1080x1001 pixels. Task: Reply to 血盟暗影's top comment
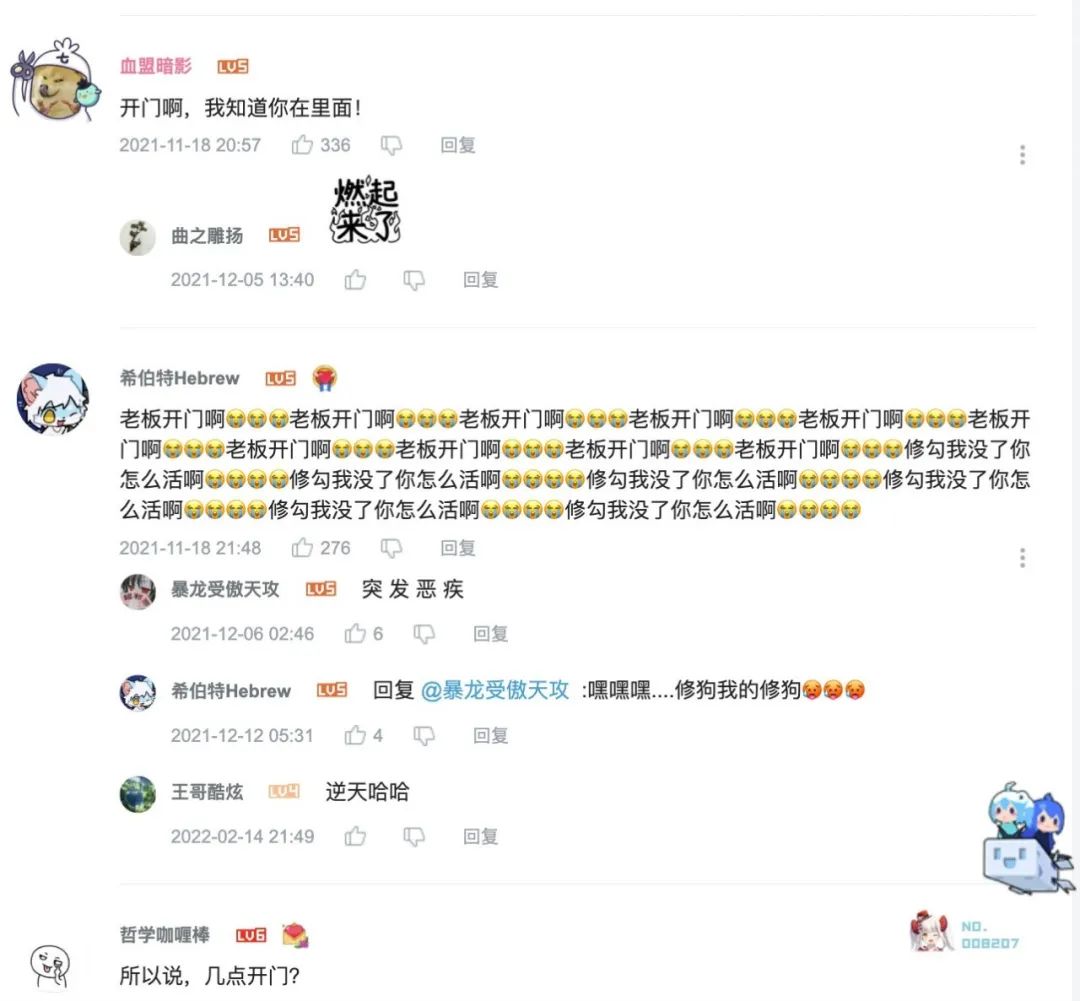pos(458,145)
